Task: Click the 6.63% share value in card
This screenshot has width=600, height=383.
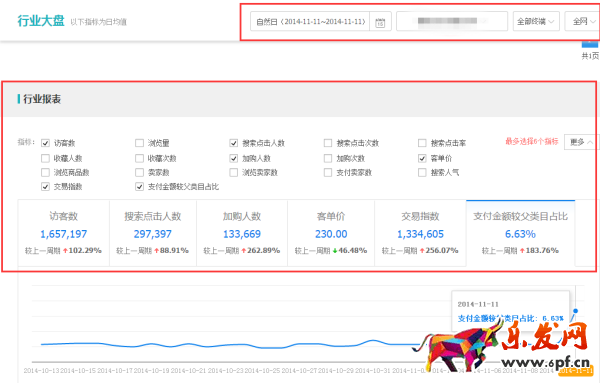Action: (x=520, y=234)
